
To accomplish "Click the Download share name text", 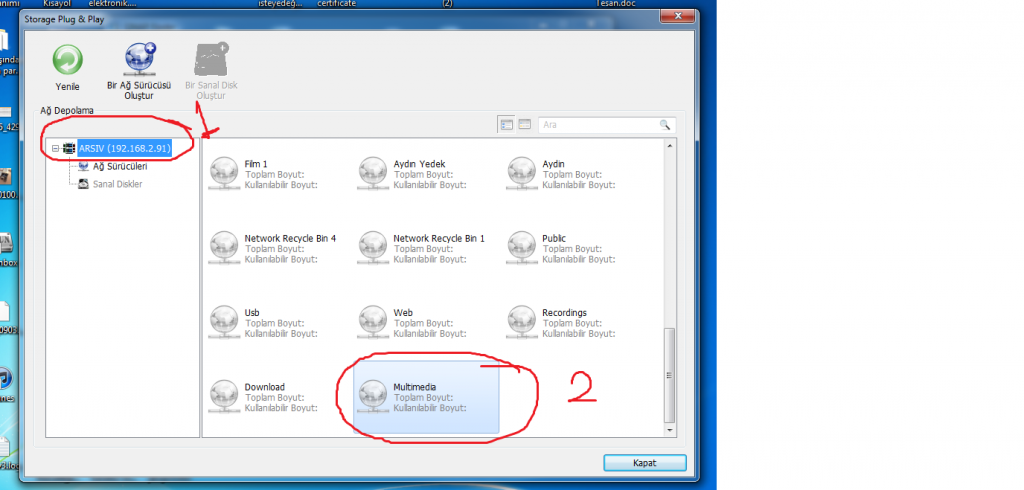I will pos(264,387).
